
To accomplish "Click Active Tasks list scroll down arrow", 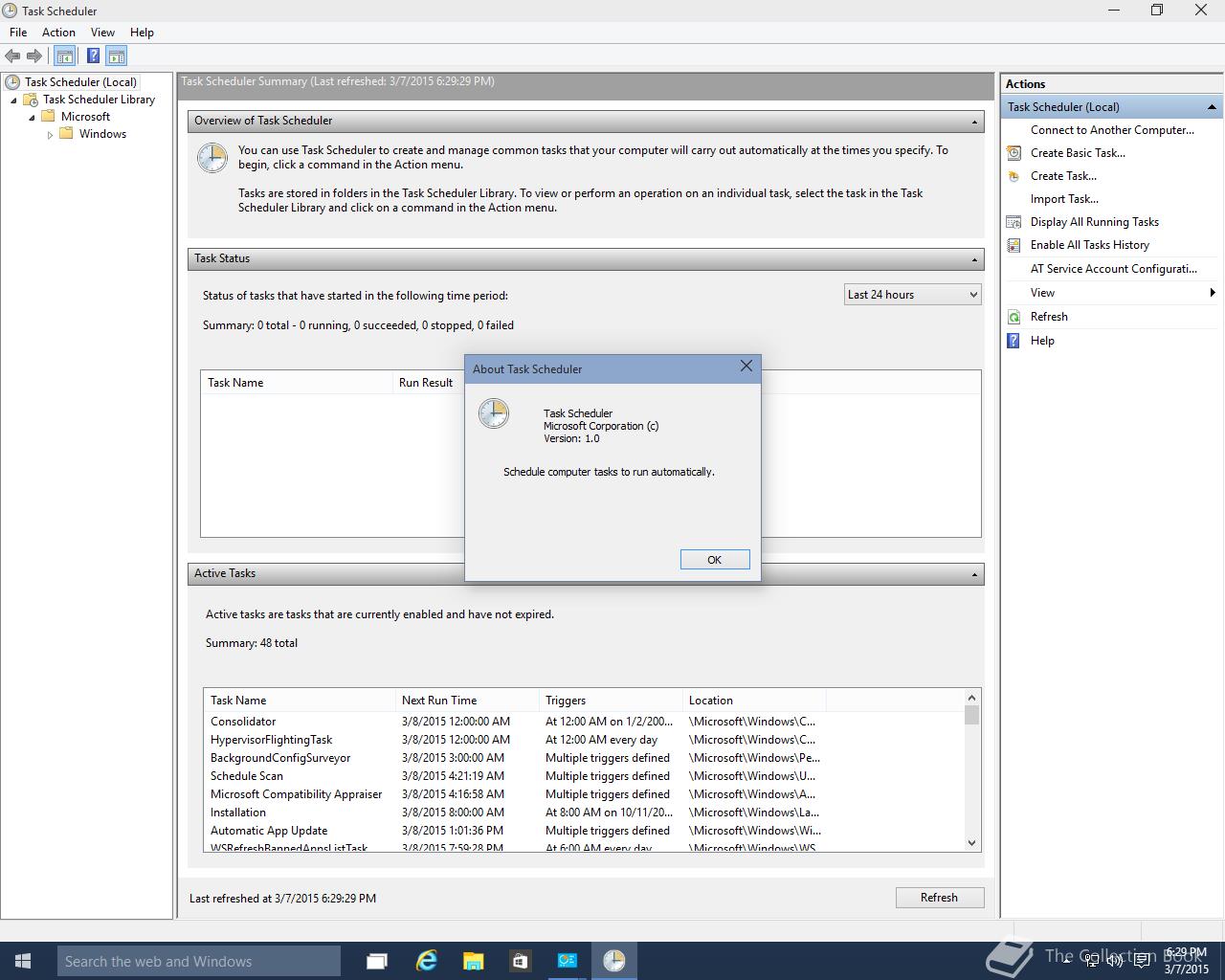I will point(972,843).
